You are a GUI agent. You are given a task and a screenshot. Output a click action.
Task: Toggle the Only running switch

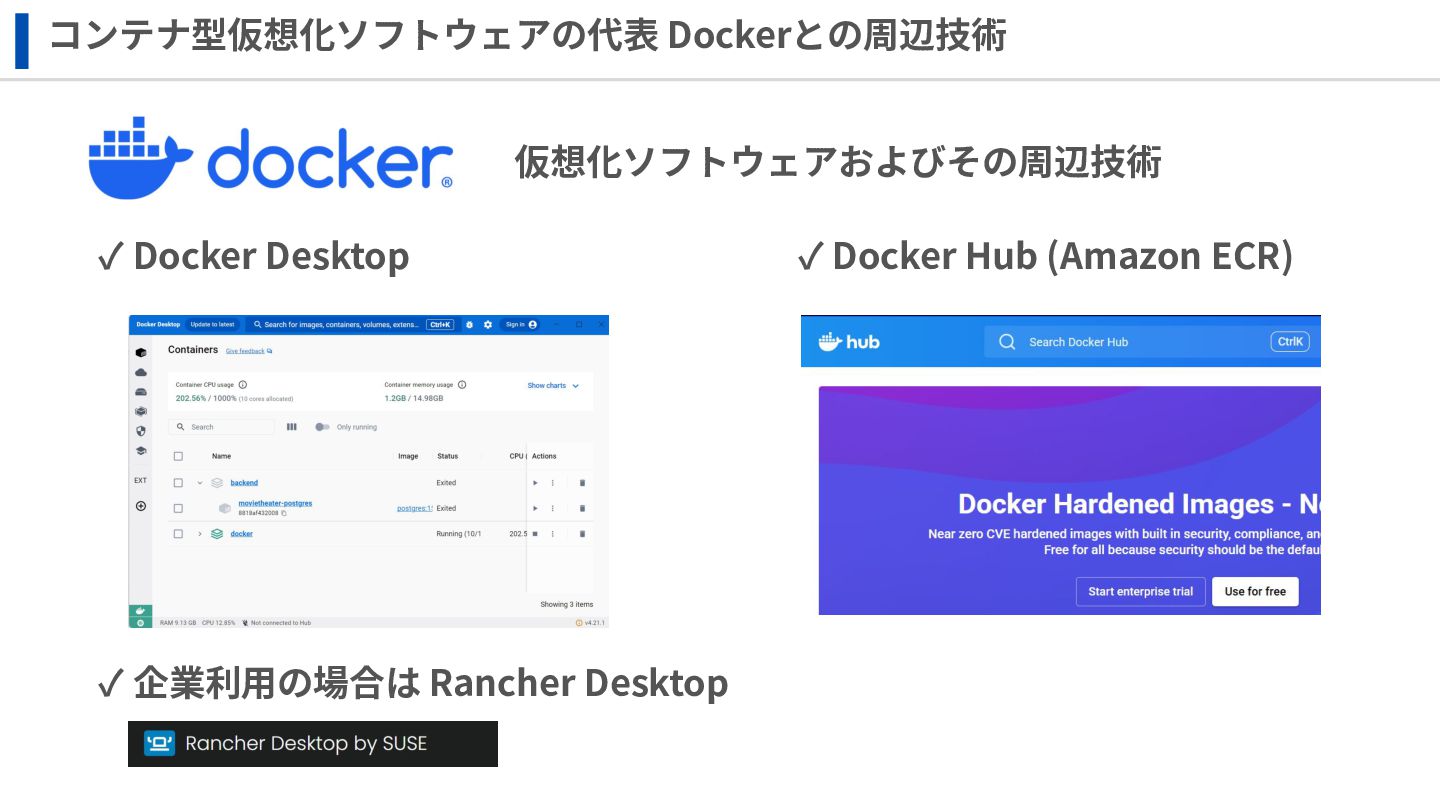[x=322, y=427]
